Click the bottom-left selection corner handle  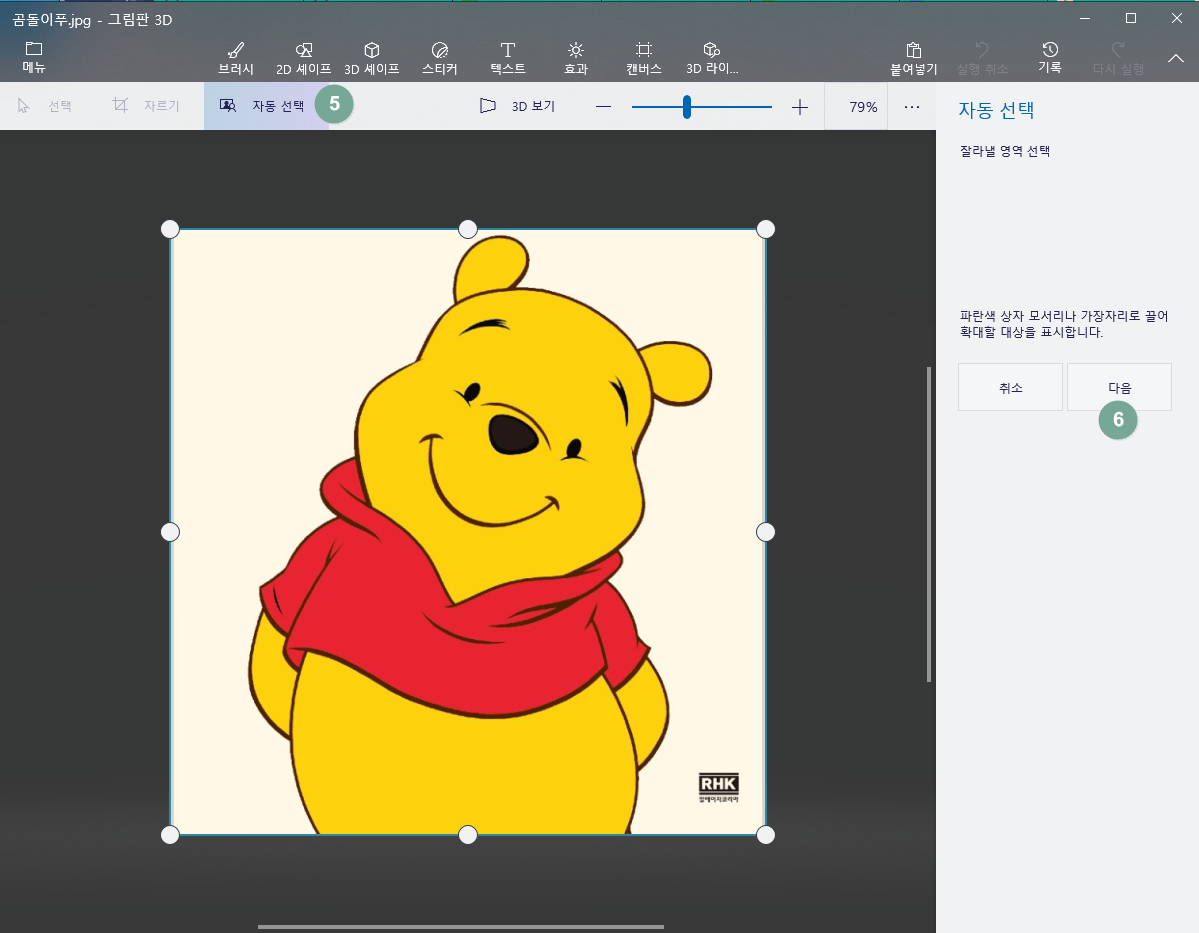click(x=170, y=834)
